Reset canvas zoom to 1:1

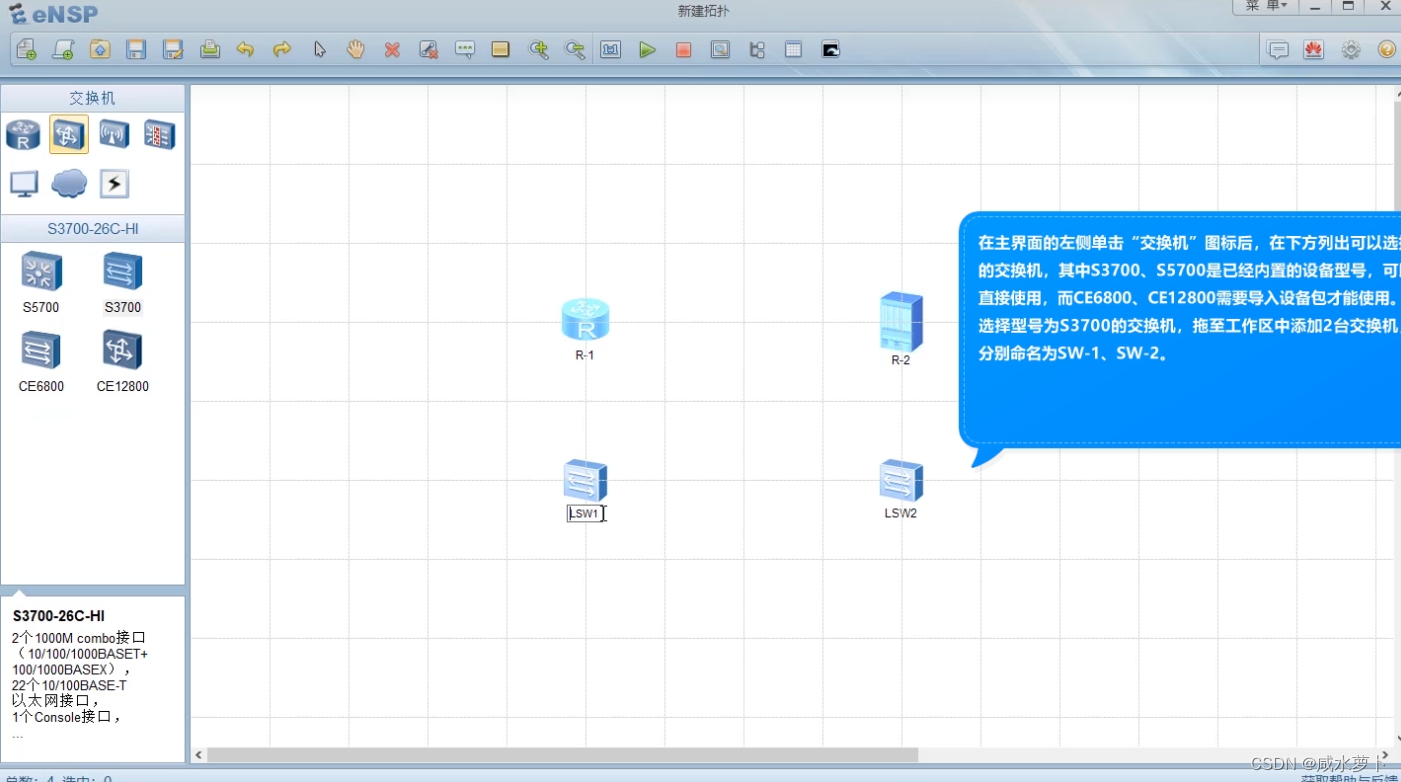611,49
